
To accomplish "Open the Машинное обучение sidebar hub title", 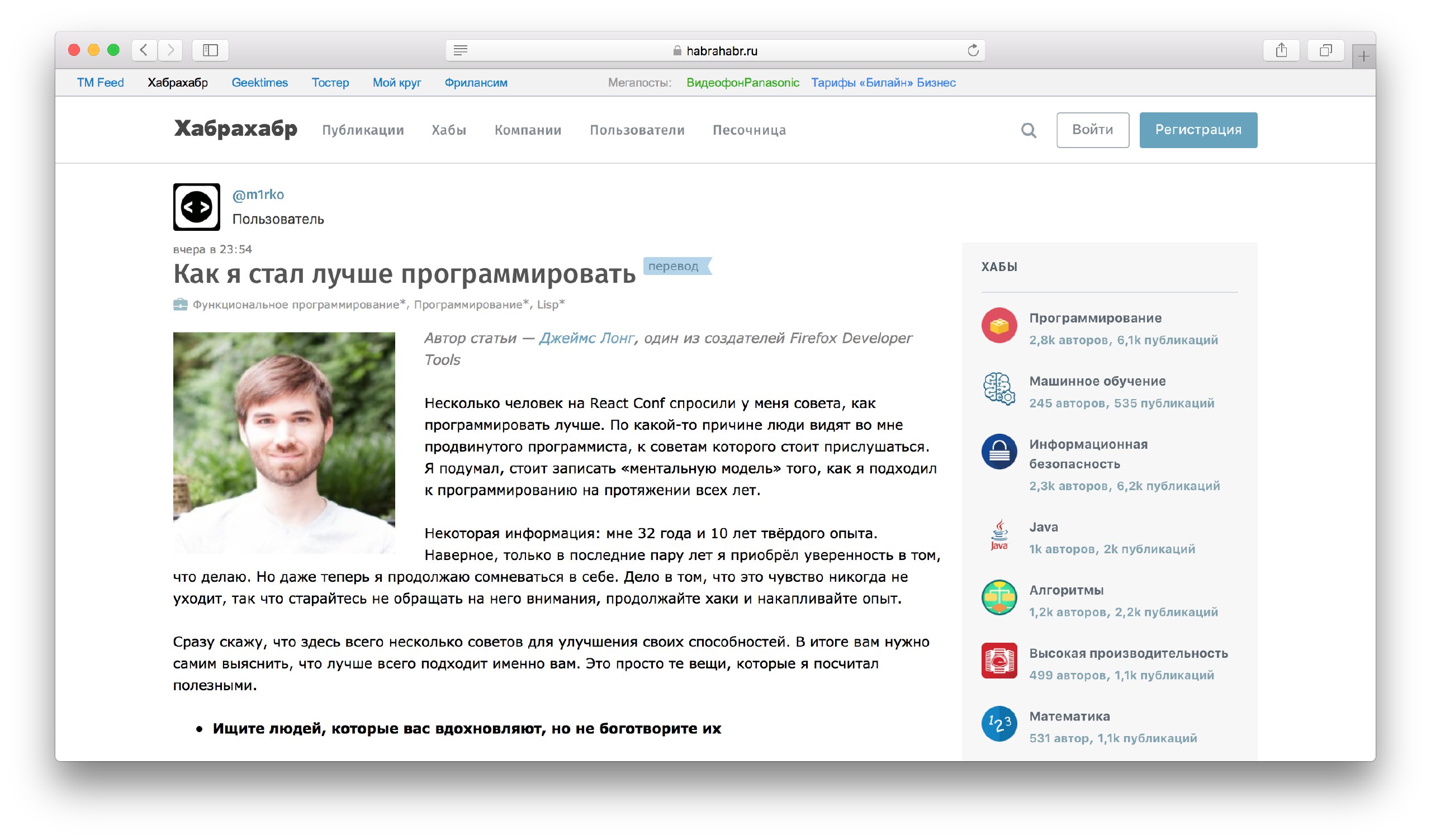I will pyautogui.click(x=1097, y=381).
